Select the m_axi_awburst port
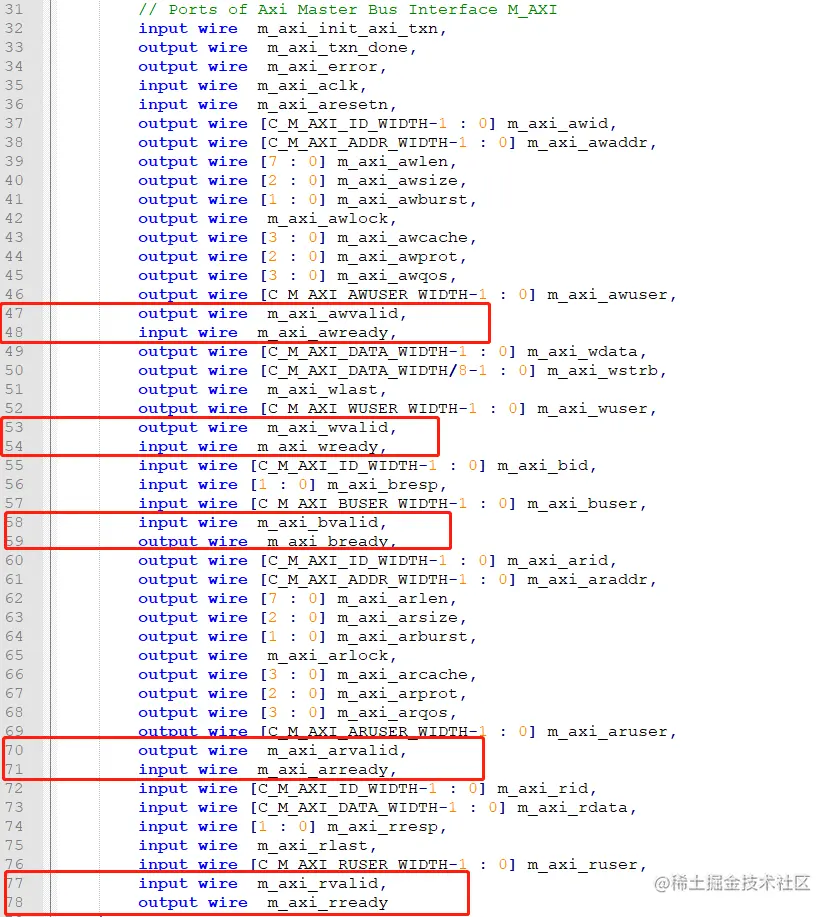835x917 pixels. pos(402,199)
